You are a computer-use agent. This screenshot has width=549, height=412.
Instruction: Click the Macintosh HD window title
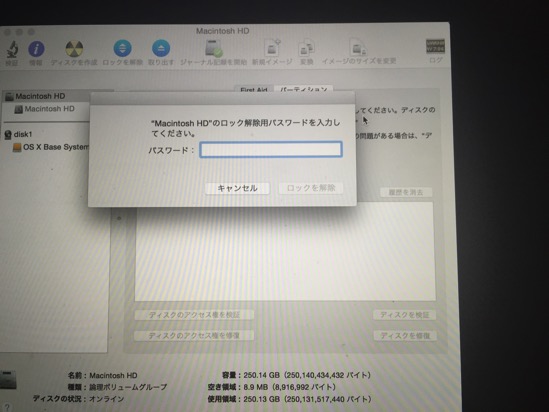pos(223,31)
